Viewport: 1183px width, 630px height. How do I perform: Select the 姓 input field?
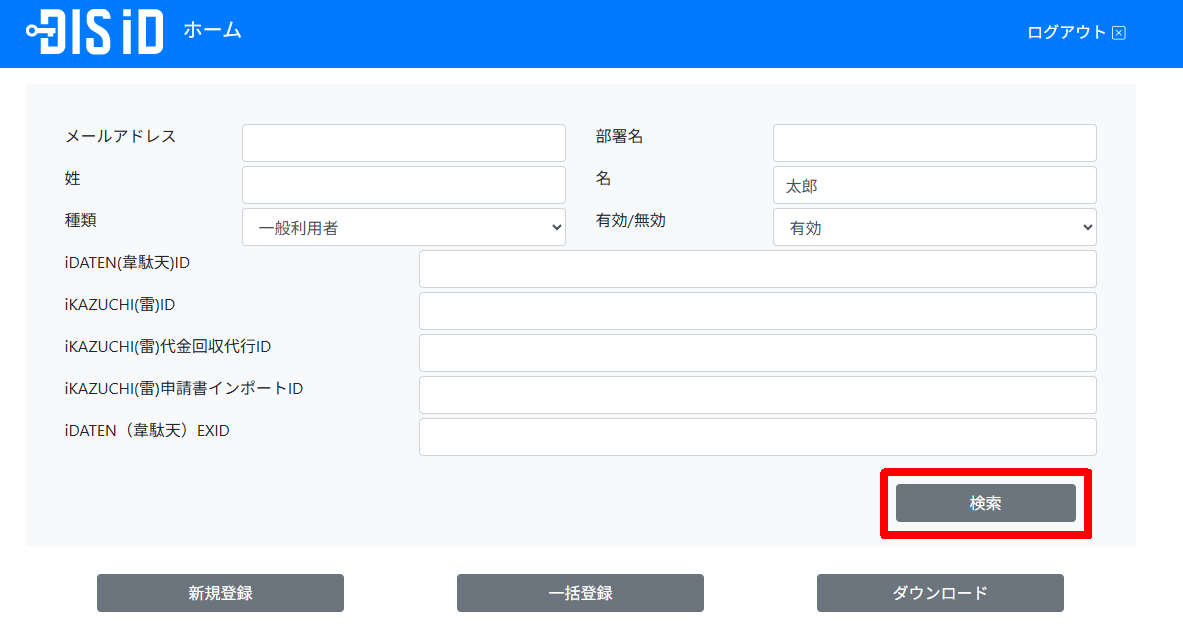403,185
